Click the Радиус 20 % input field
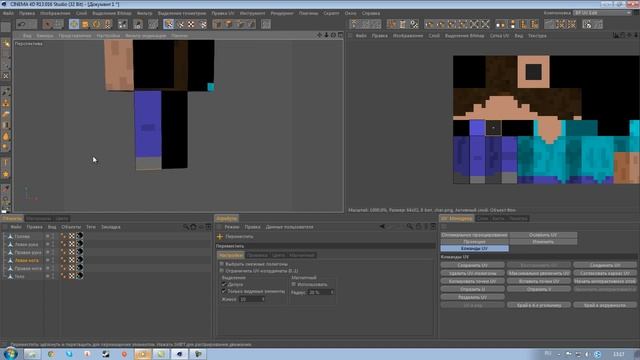 (319, 292)
